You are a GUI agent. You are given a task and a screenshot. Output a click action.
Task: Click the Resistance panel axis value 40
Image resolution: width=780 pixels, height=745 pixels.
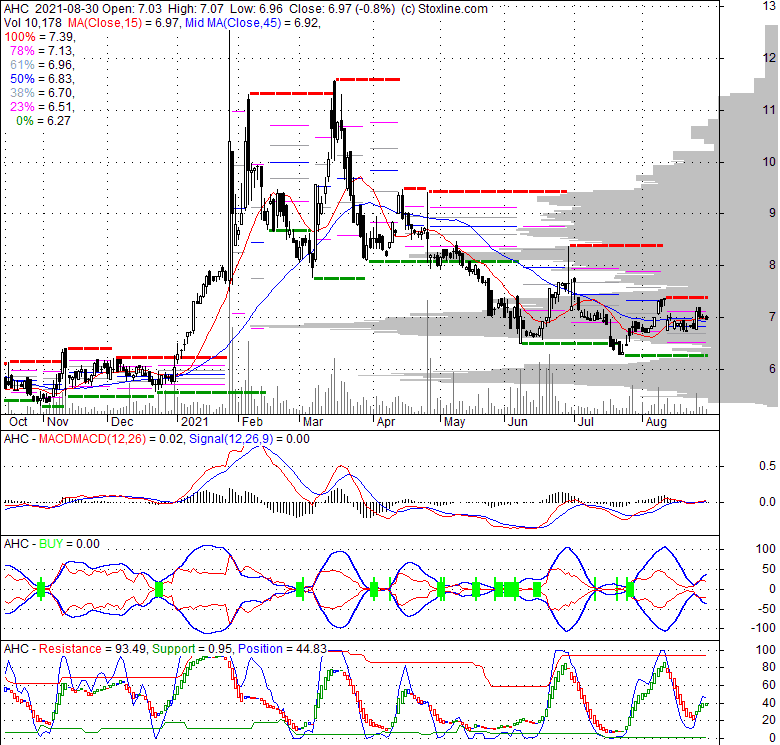[769, 703]
